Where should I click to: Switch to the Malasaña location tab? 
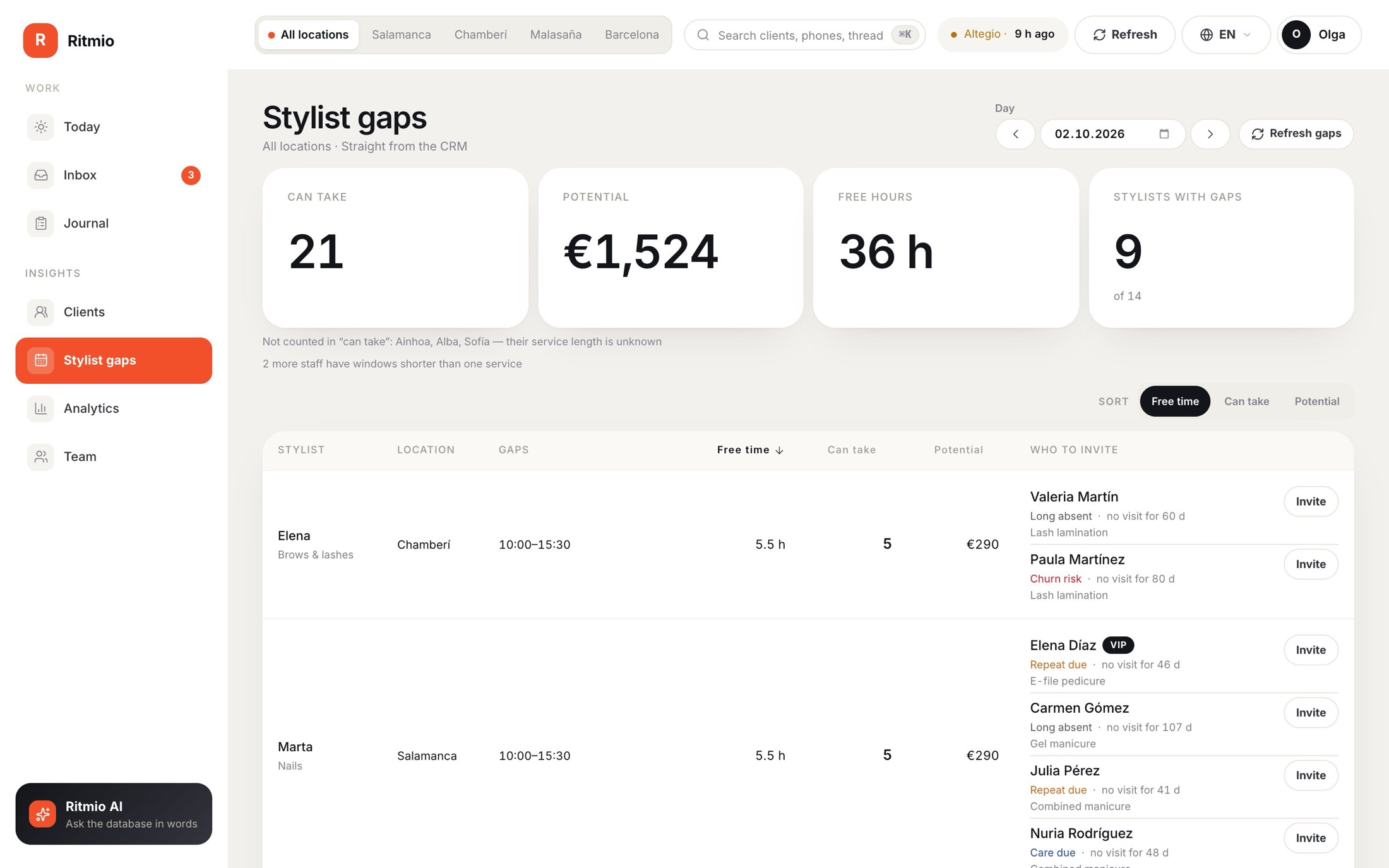pos(556,35)
